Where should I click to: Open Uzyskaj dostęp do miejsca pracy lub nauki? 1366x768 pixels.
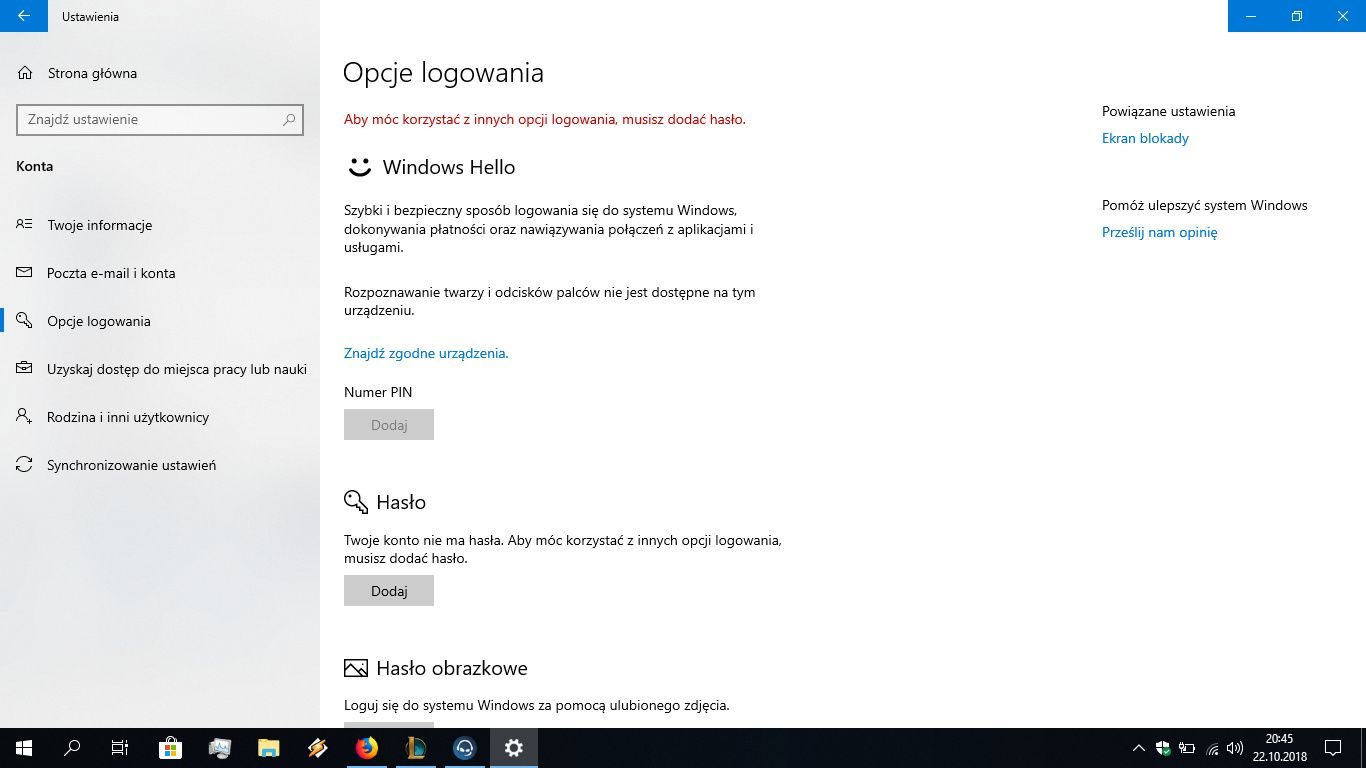pos(160,369)
